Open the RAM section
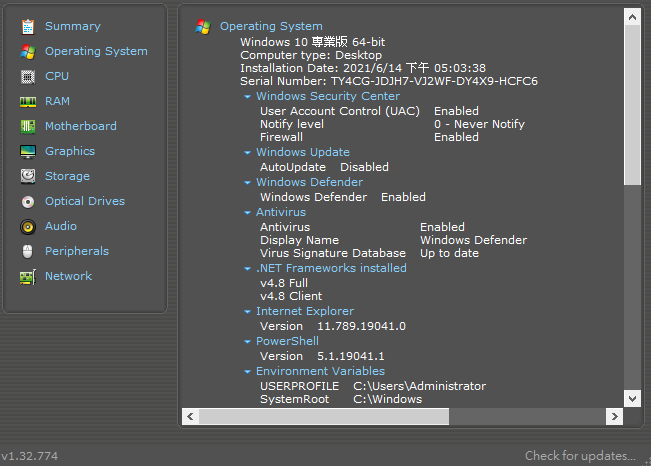The image size is (651, 466). 57,101
